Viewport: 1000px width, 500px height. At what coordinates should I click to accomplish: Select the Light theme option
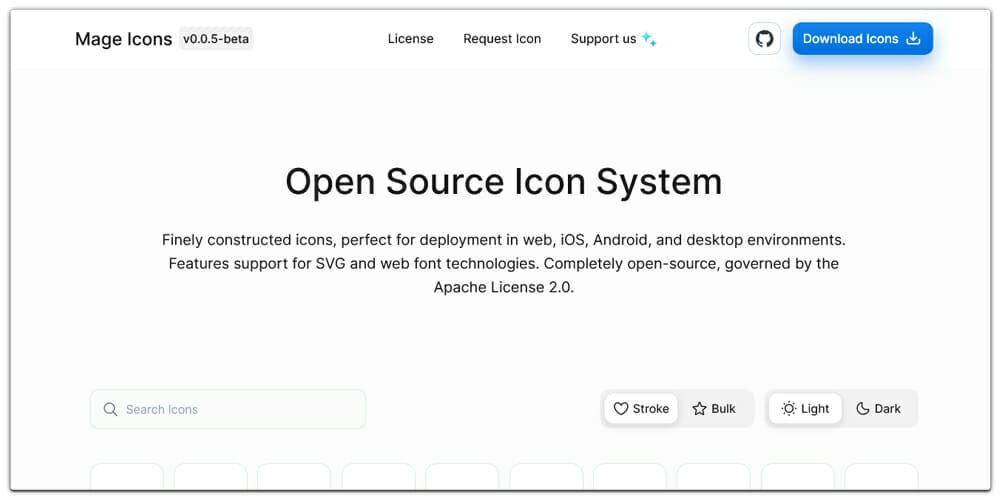coord(805,409)
